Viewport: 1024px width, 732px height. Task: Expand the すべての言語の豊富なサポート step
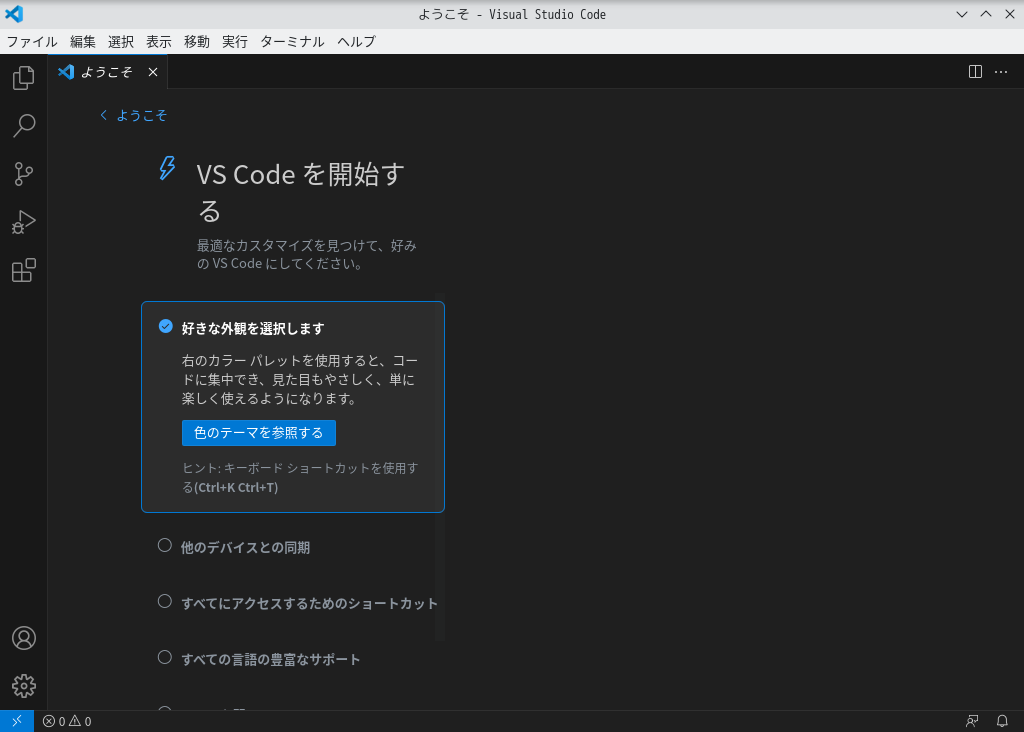(270, 660)
